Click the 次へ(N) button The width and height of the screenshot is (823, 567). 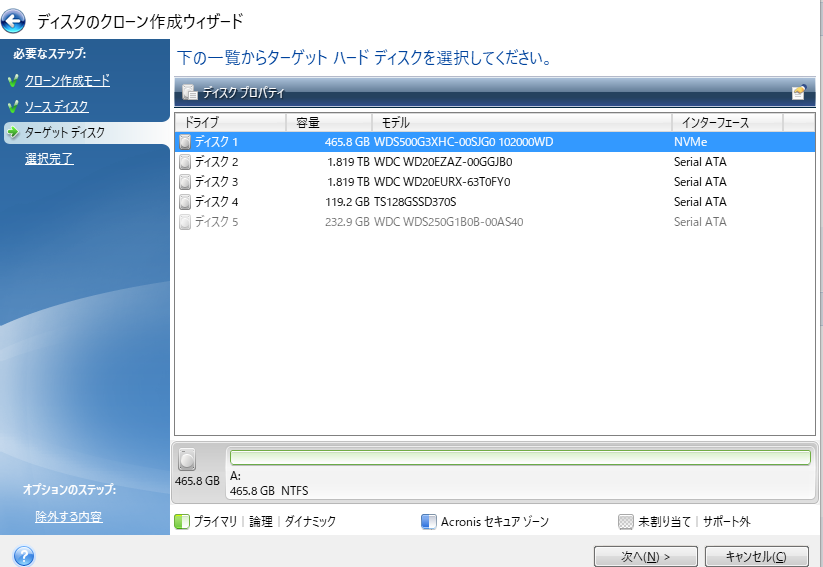(646, 556)
